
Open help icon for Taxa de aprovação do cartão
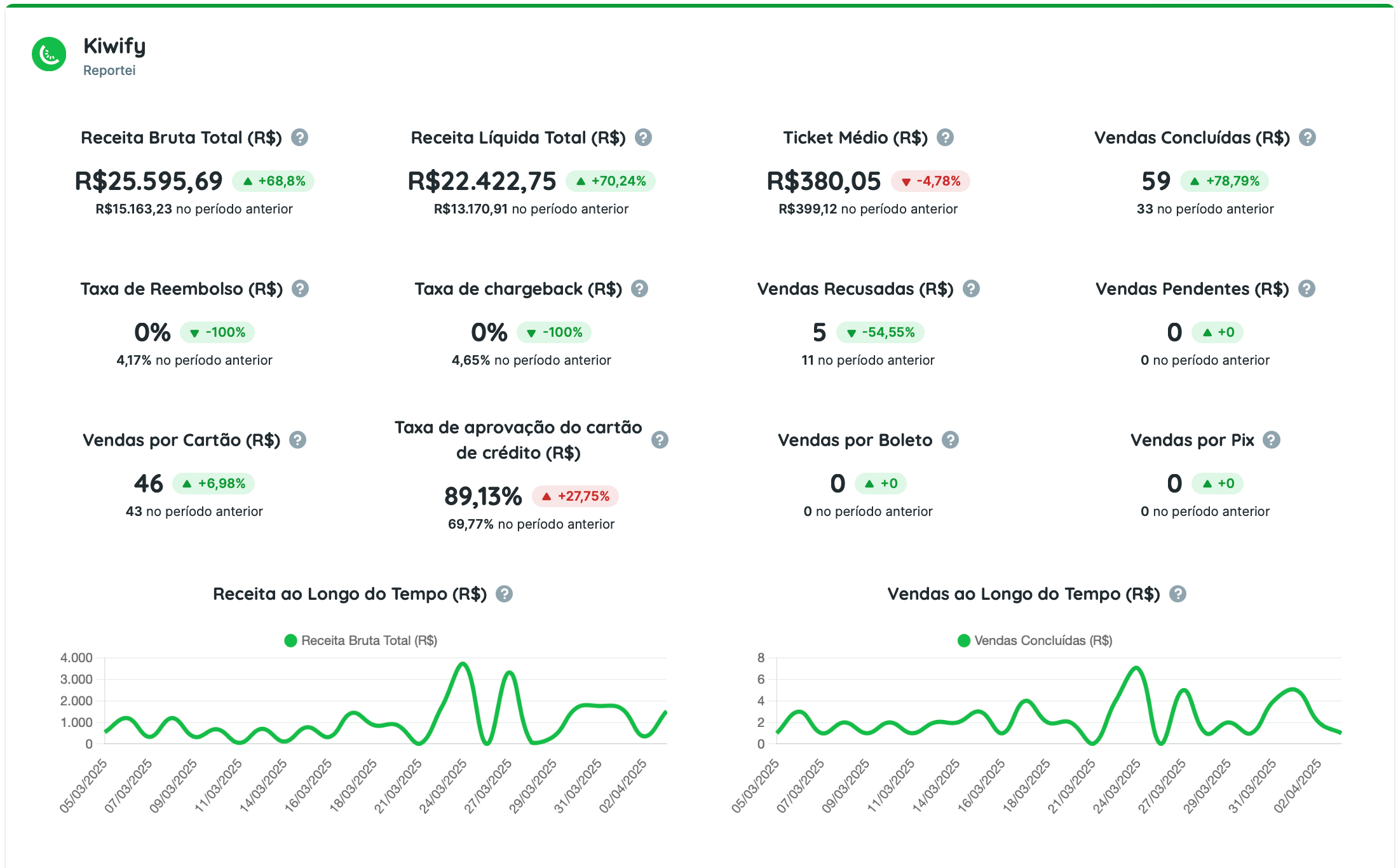660,440
